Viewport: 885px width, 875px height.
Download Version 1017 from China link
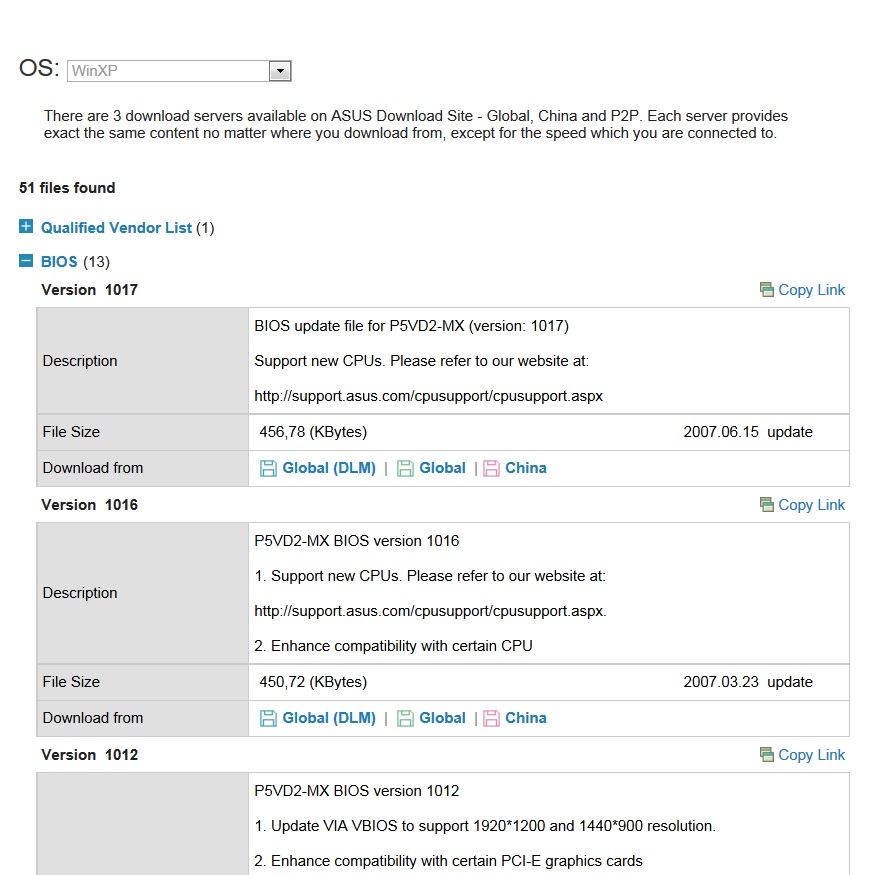pyautogui.click(x=525, y=468)
